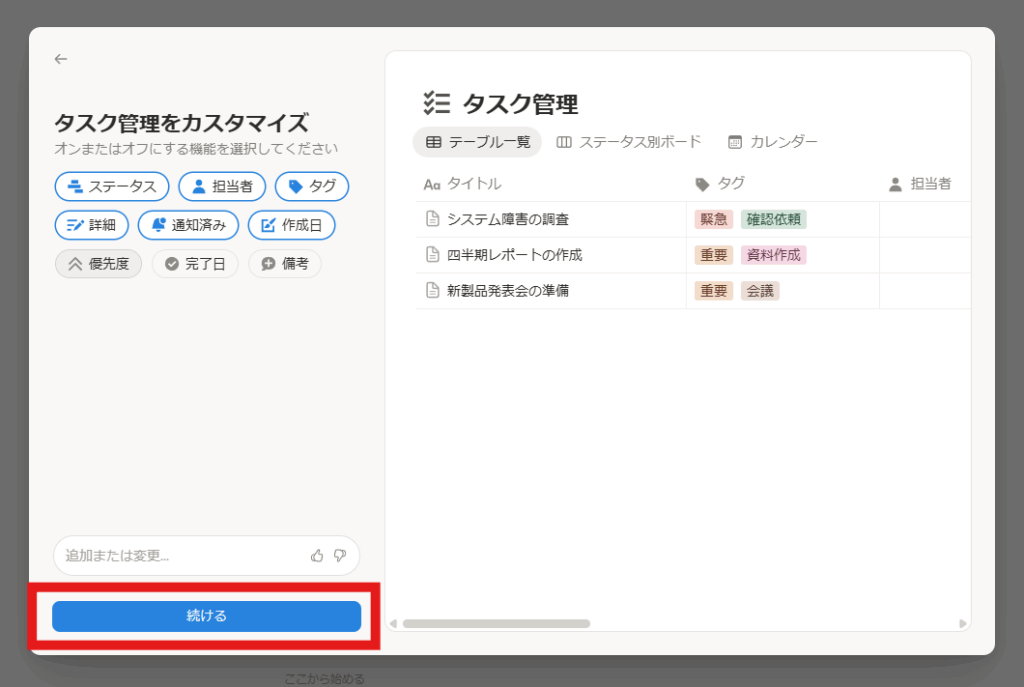Screen dimensions: 1024x687
Task: Click the horizontal scrollbar under the table
Action: point(496,623)
